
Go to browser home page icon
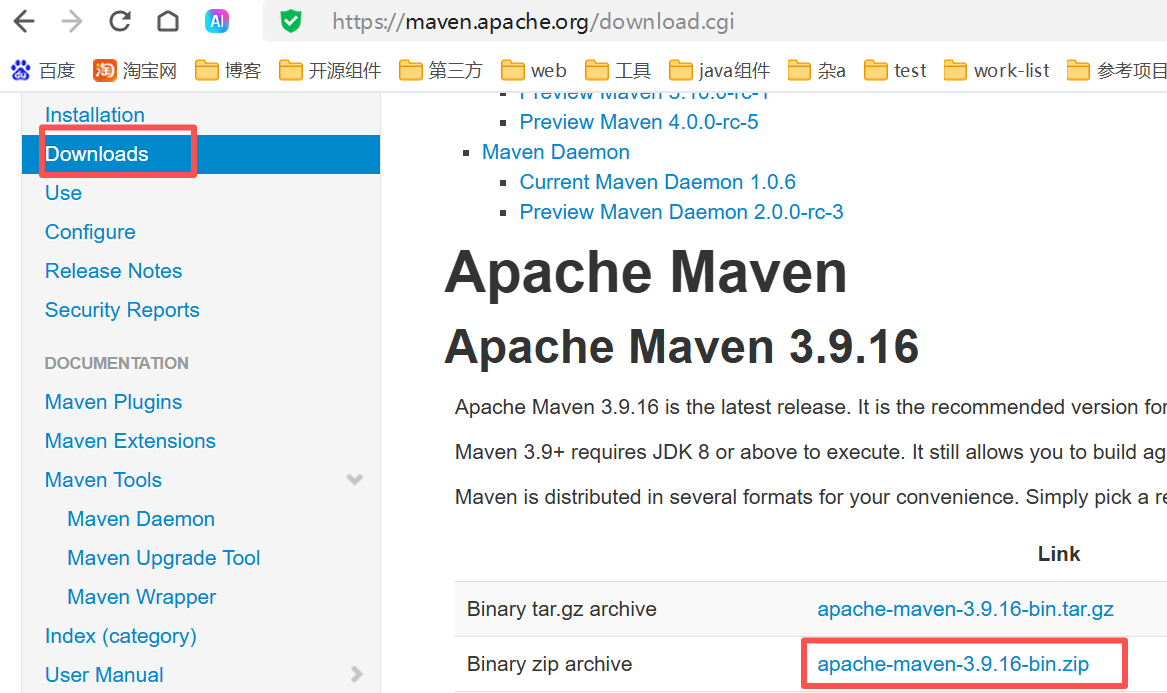point(168,22)
